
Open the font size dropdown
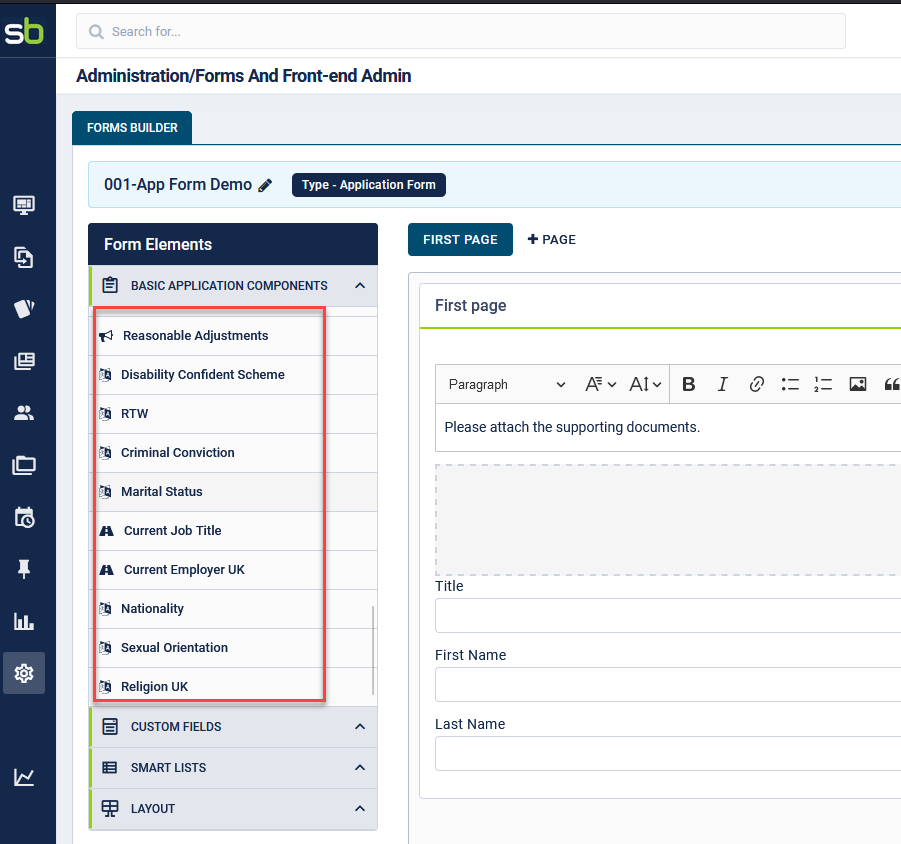coord(645,384)
